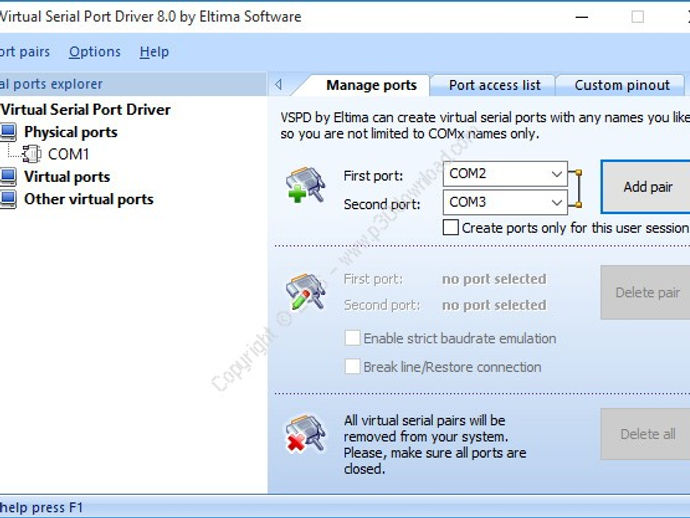The width and height of the screenshot is (690, 518).
Task: Click the delete-all connector icon with red X
Action: 305,434
